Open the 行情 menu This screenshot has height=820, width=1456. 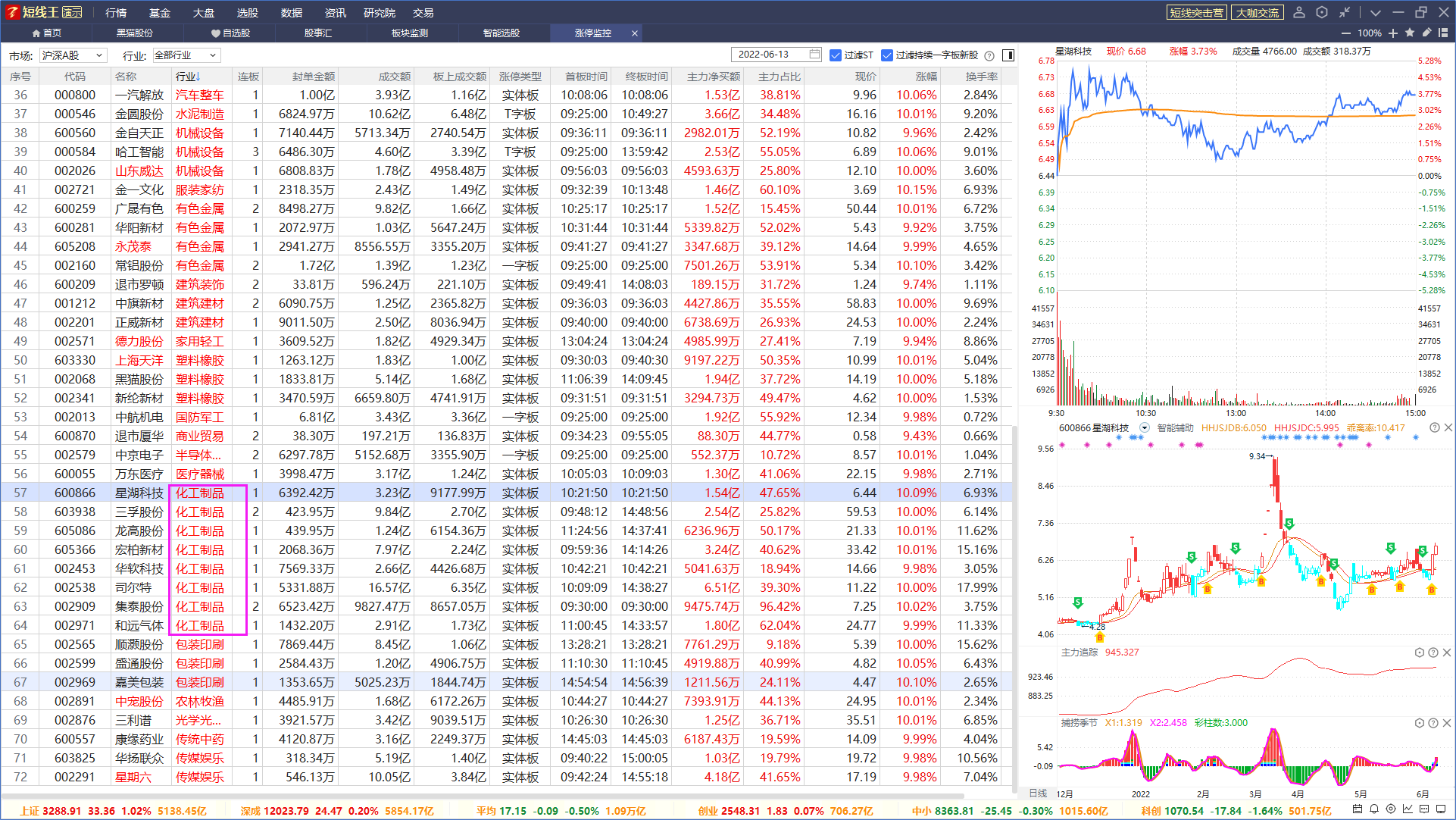click(116, 13)
